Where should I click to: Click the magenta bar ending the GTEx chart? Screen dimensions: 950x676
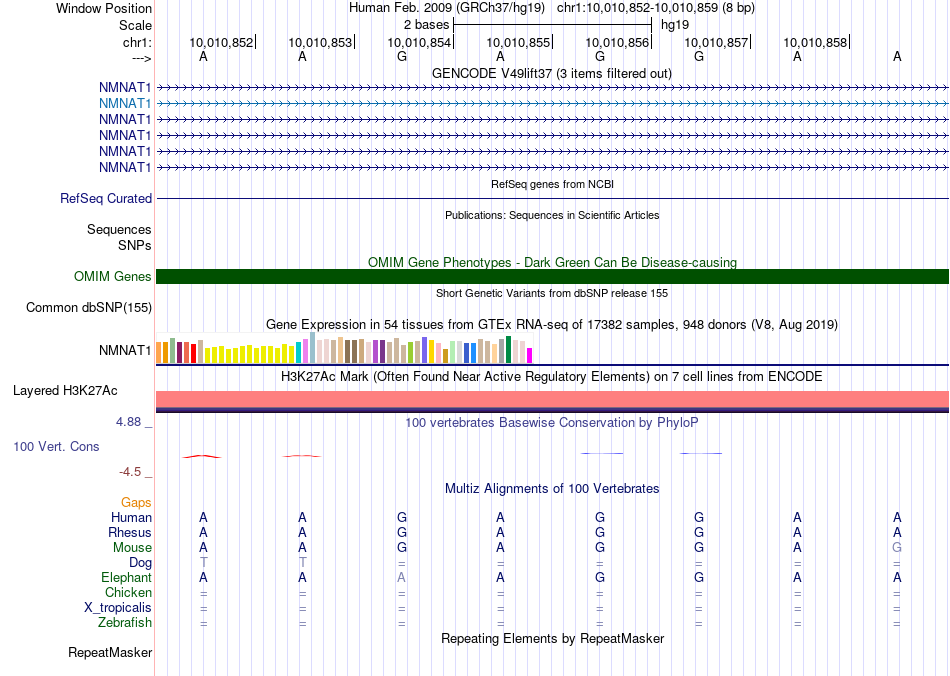point(530,356)
